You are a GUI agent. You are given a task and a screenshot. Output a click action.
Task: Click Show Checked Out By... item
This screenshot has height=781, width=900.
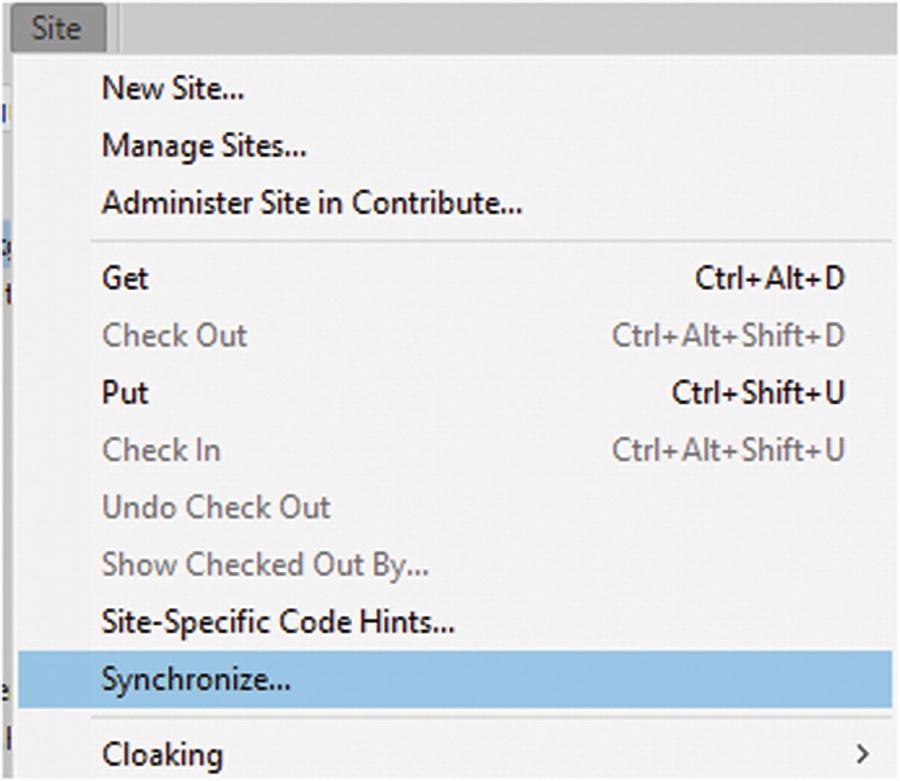265,565
